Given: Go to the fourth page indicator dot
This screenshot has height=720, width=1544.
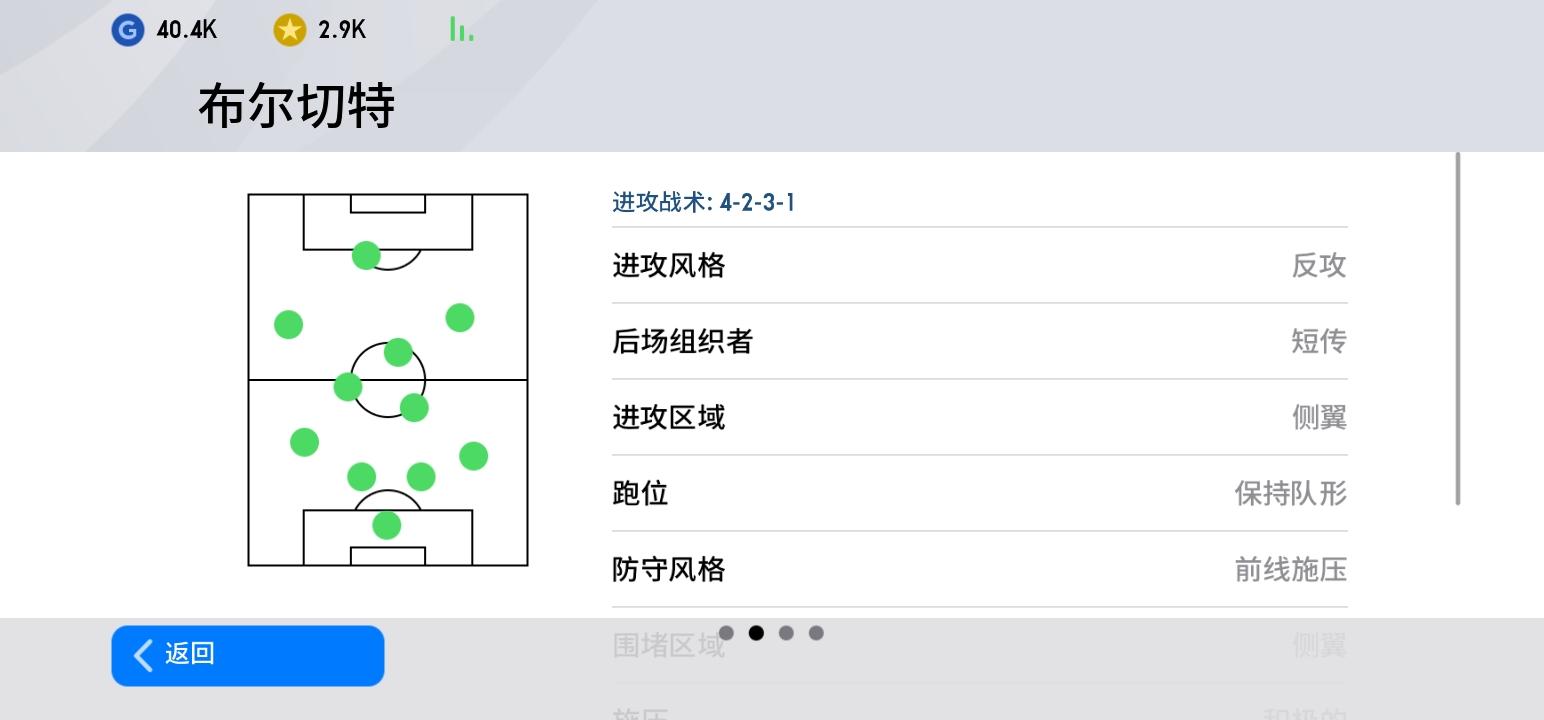Looking at the screenshot, I should pos(816,633).
